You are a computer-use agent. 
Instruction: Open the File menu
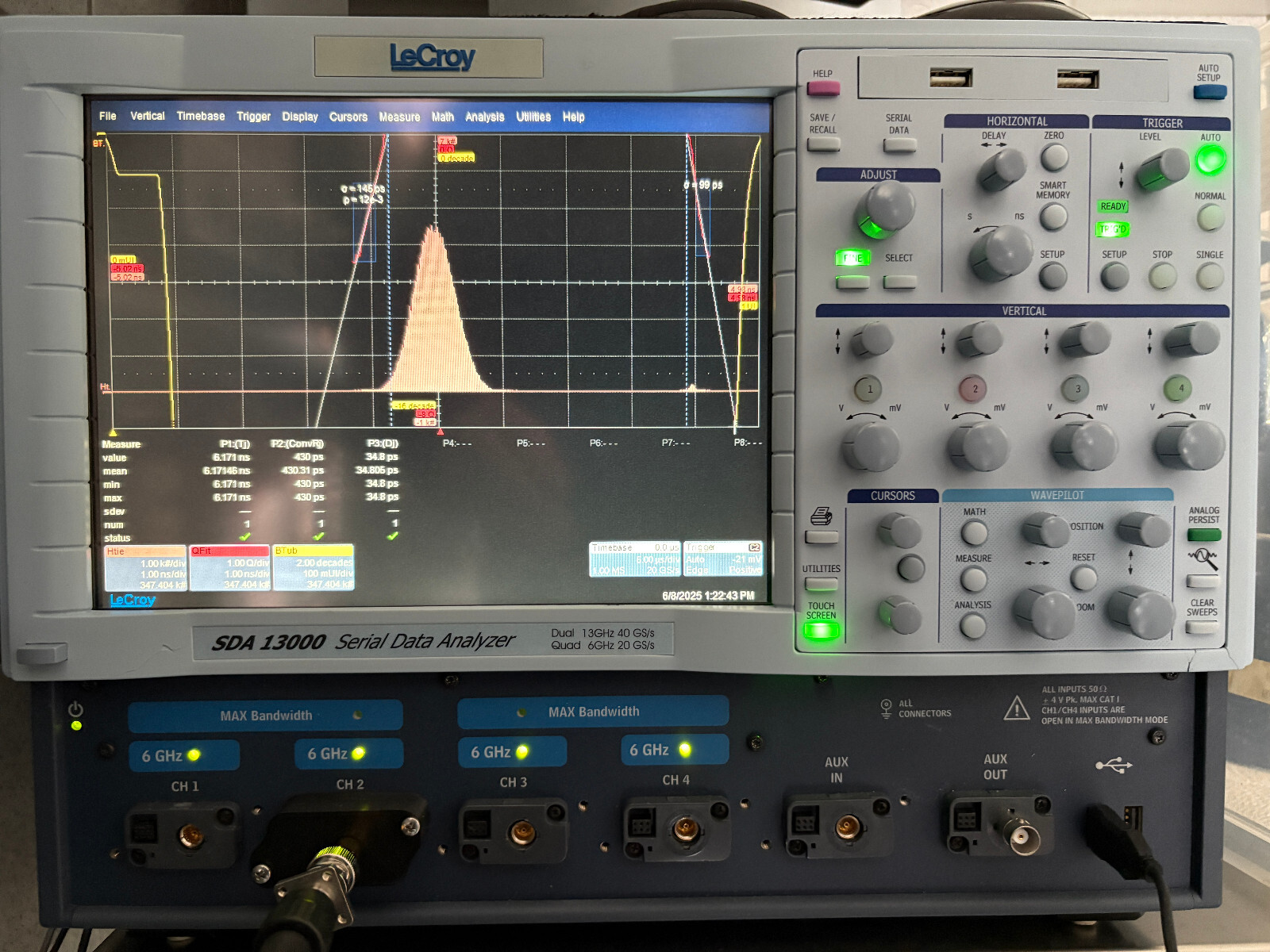[107, 116]
